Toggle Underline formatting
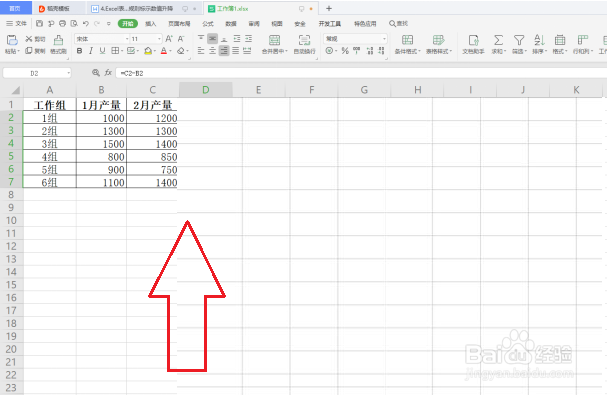 [x=102, y=51]
